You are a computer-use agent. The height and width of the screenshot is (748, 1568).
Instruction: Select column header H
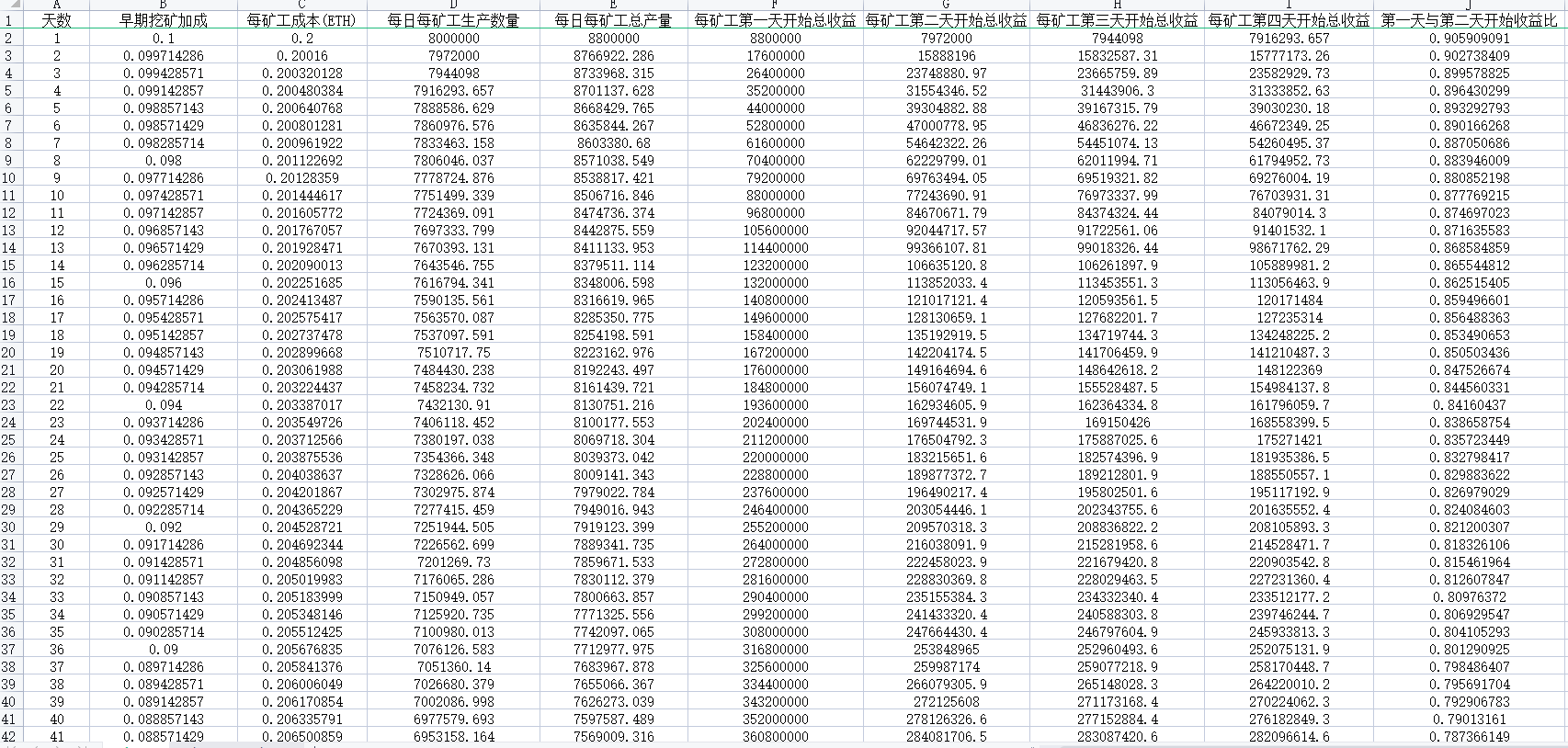pyautogui.click(x=1118, y=5)
